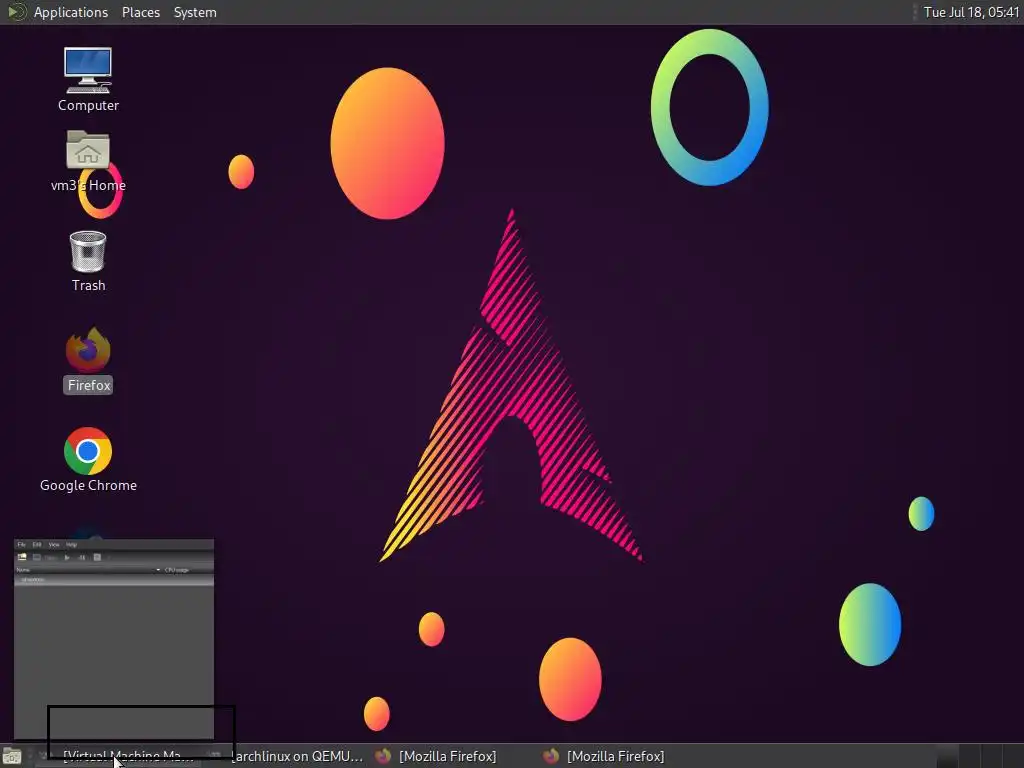Click the show desktop icon in bottom panel
This screenshot has width=1024, height=768.
[x=12, y=757]
